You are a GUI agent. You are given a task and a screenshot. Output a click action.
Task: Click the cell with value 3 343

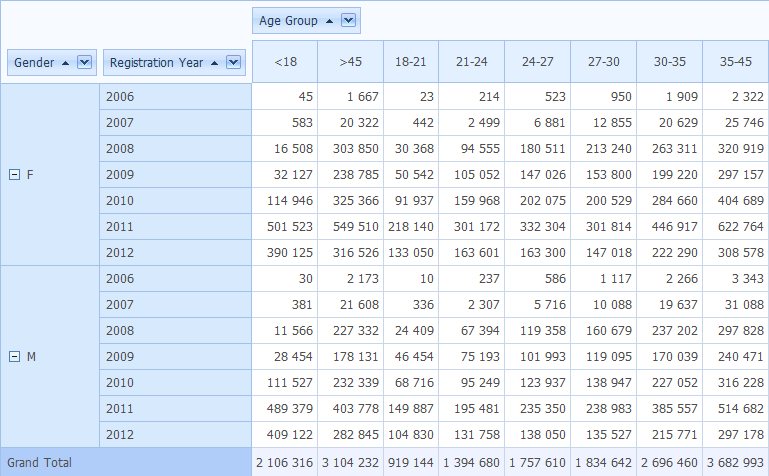pyautogui.click(x=736, y=278)
